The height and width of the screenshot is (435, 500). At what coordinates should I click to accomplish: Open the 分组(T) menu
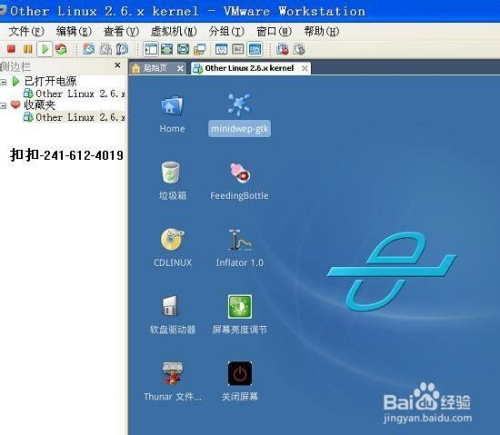pos(226,32)
